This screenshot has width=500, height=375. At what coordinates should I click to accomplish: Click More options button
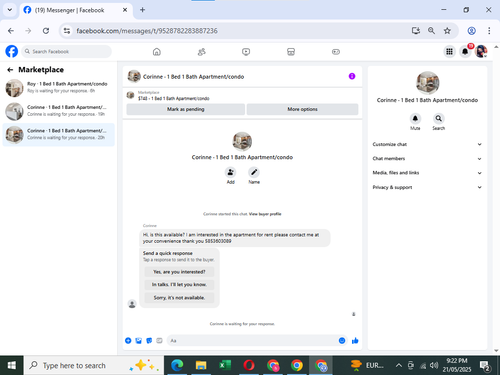coord(302,109)
